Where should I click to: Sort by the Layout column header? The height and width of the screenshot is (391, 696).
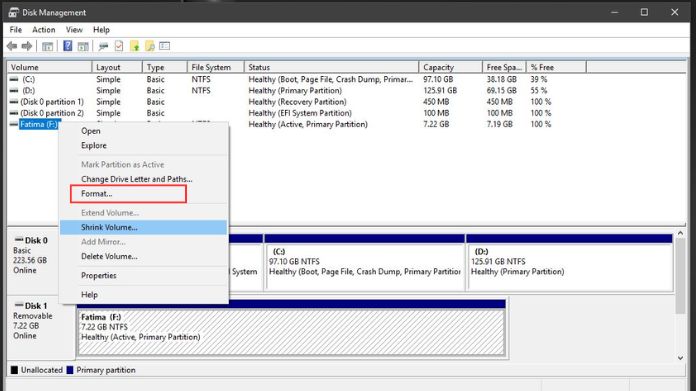117,67
